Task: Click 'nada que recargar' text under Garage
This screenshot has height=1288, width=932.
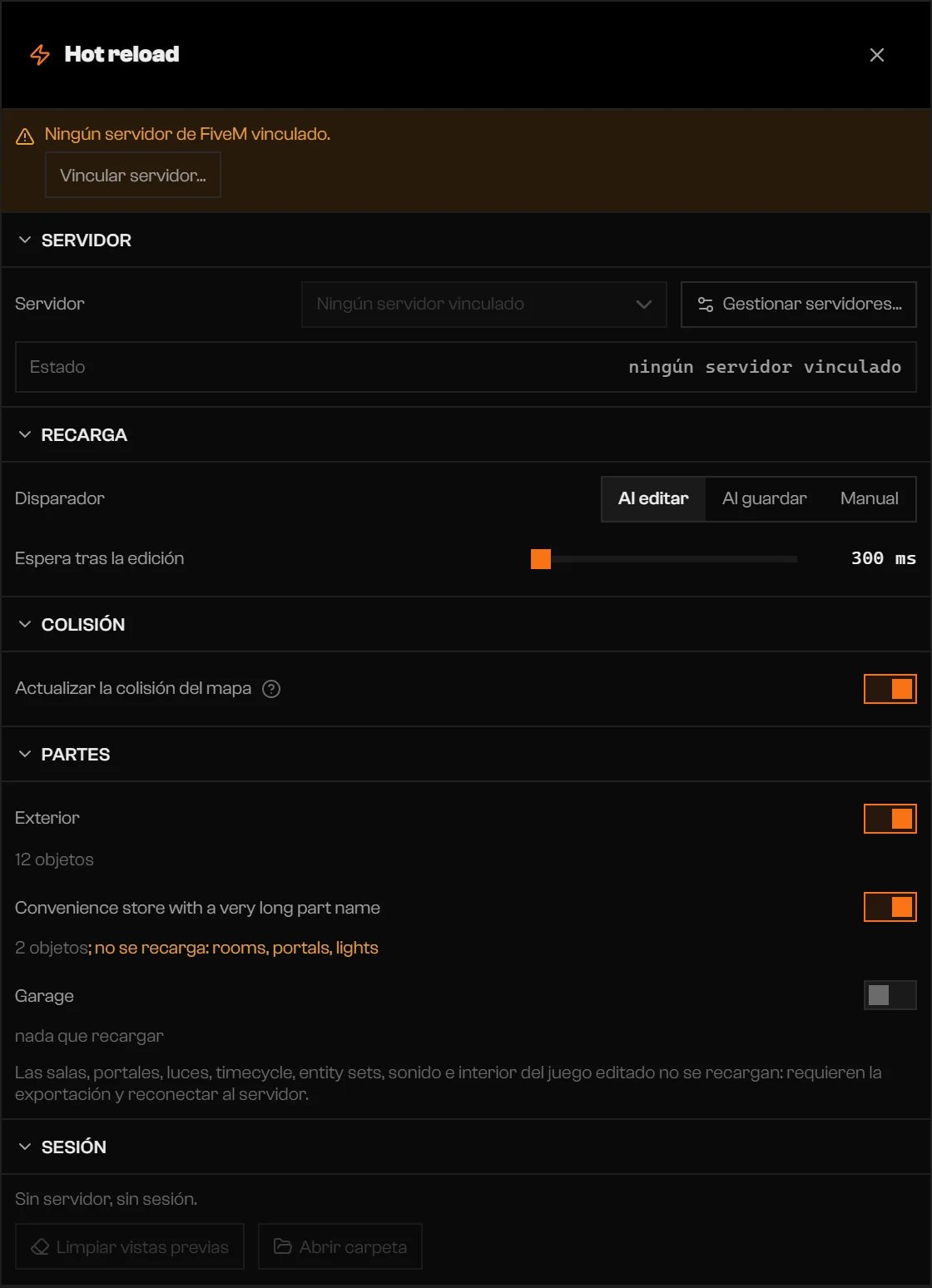Action: [89, 1036]
